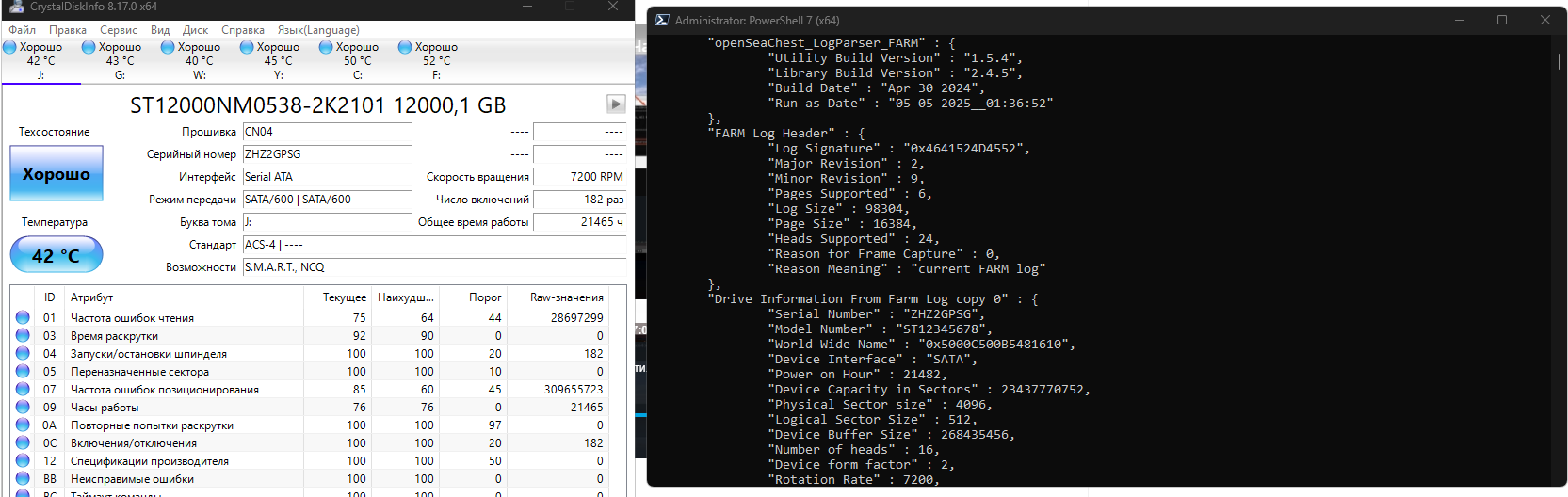The height and width of the screenshot is (497, 1568).
Task: Open the Файл menu
Action: tap(22, 30)
